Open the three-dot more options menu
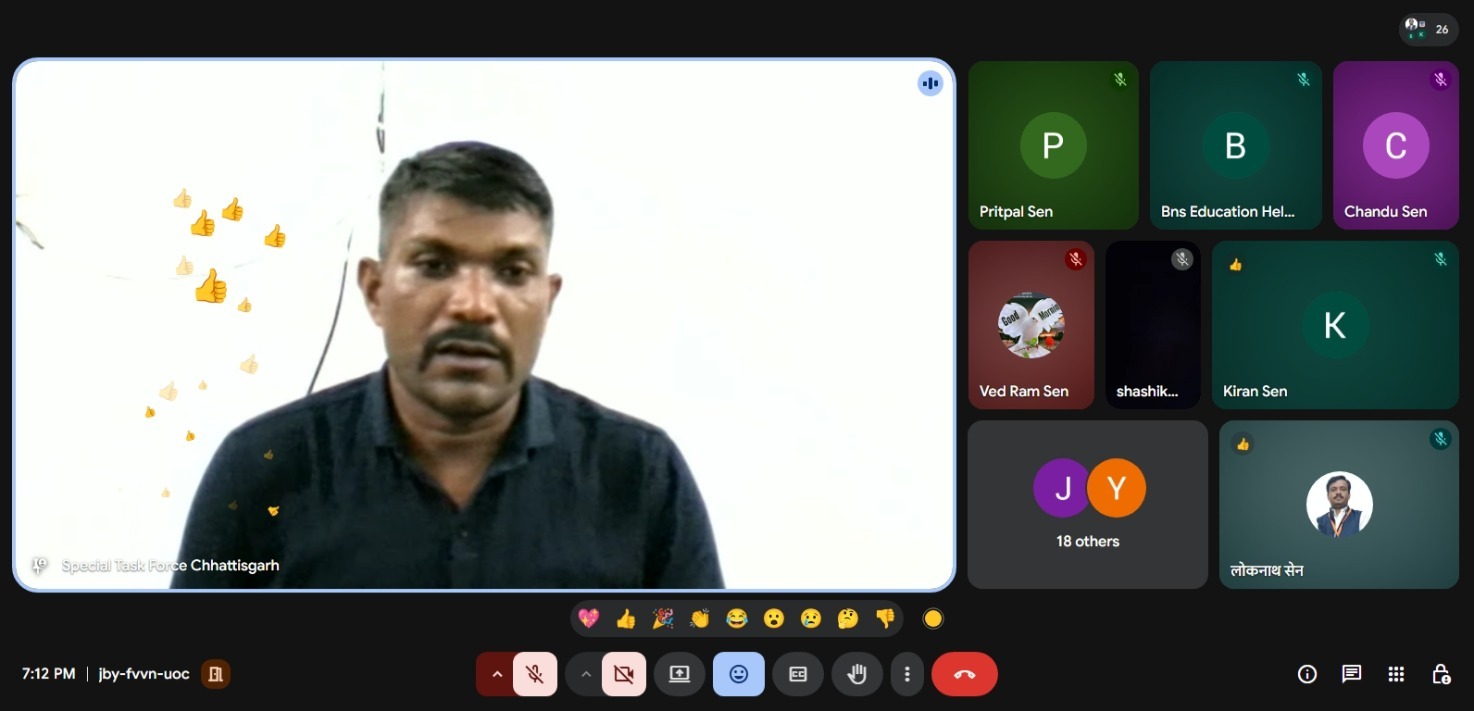Image resolution: width=1474 pixels, height=711 pixels. click(x=907, y=674)
